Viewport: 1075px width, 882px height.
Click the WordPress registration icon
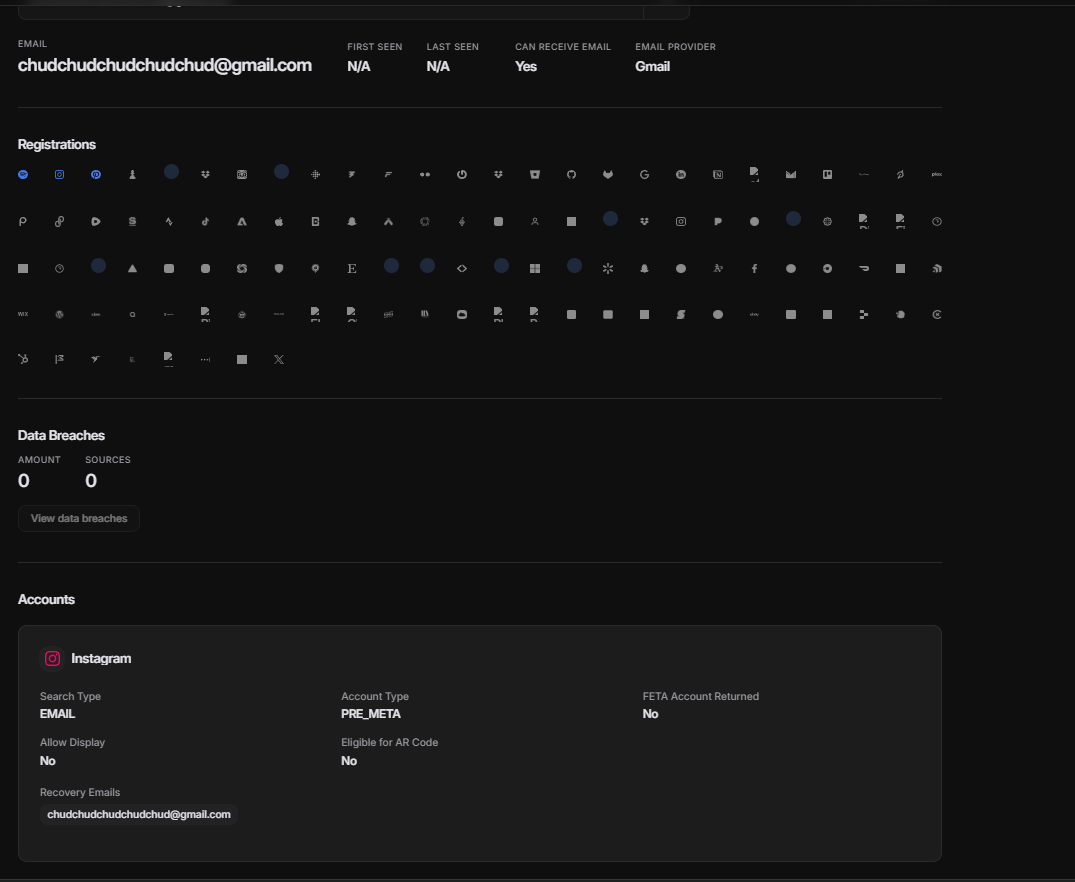click(x=60, y=315)
